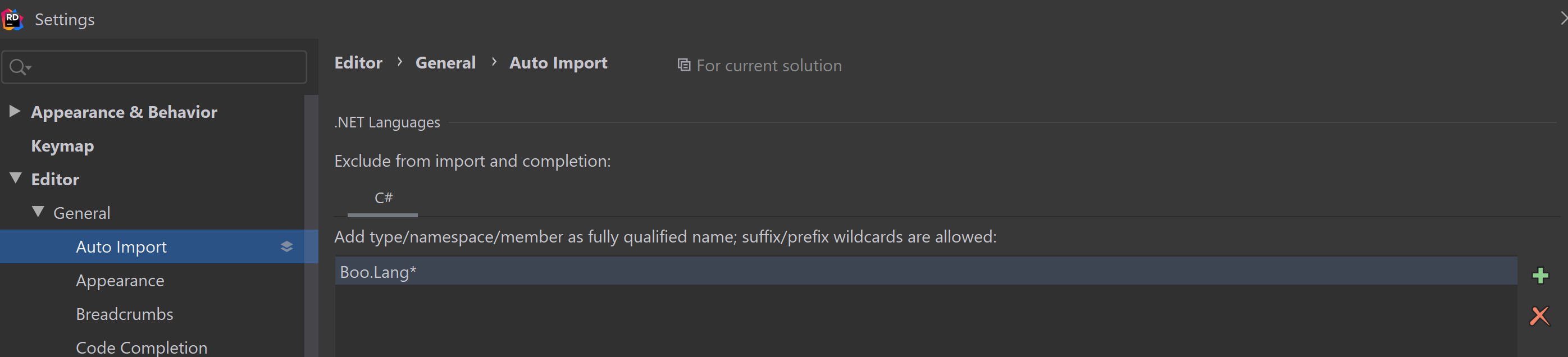Select Keymap in the settings tree
This screenshot has width=1568, height=357.
click(x=62, y=145)
